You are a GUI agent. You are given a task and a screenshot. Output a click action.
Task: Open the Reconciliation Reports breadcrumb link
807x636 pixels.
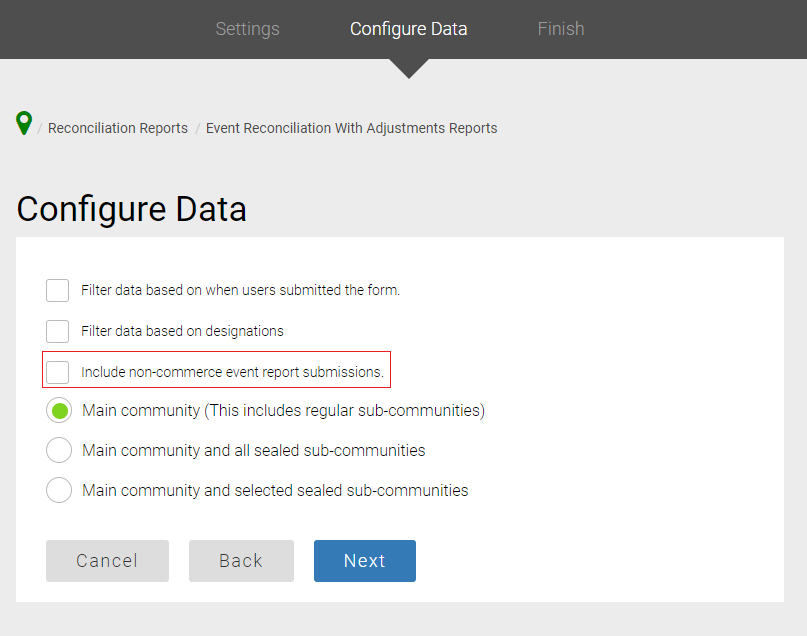click(x=118, y=128)
